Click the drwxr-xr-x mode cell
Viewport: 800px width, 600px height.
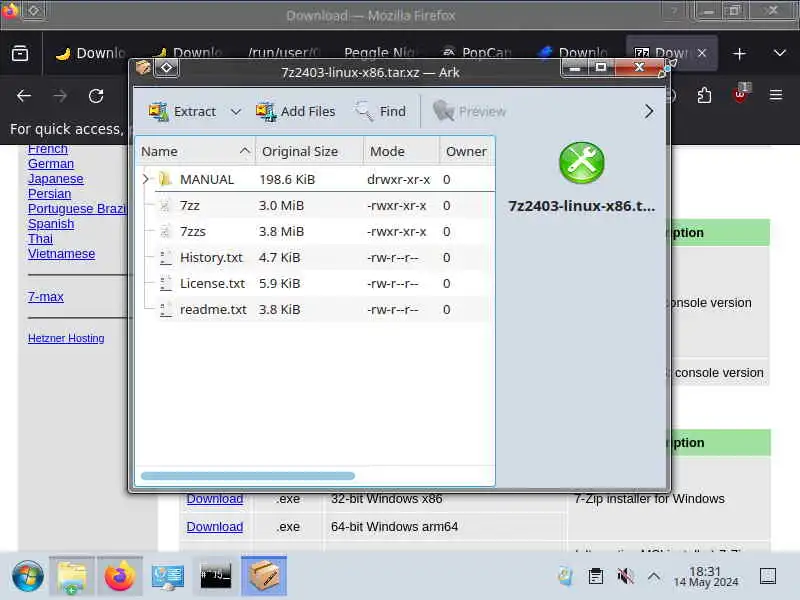coord(398,180)
